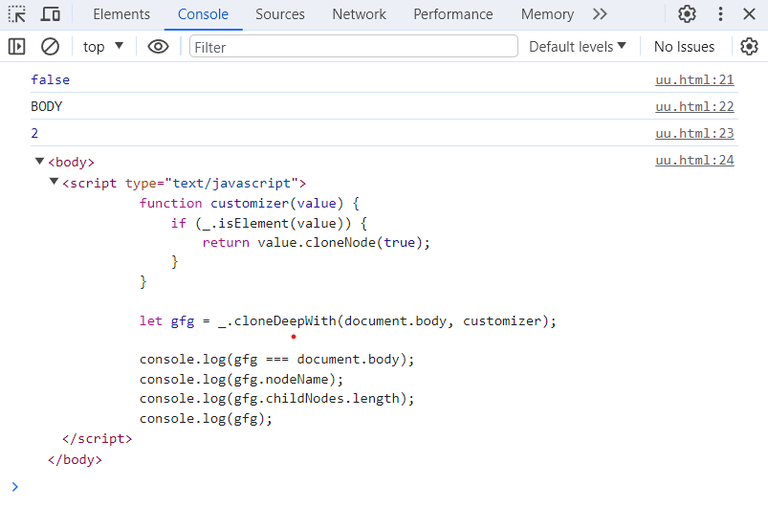
Task: Open the Performance tab
Action: (453, 14)
